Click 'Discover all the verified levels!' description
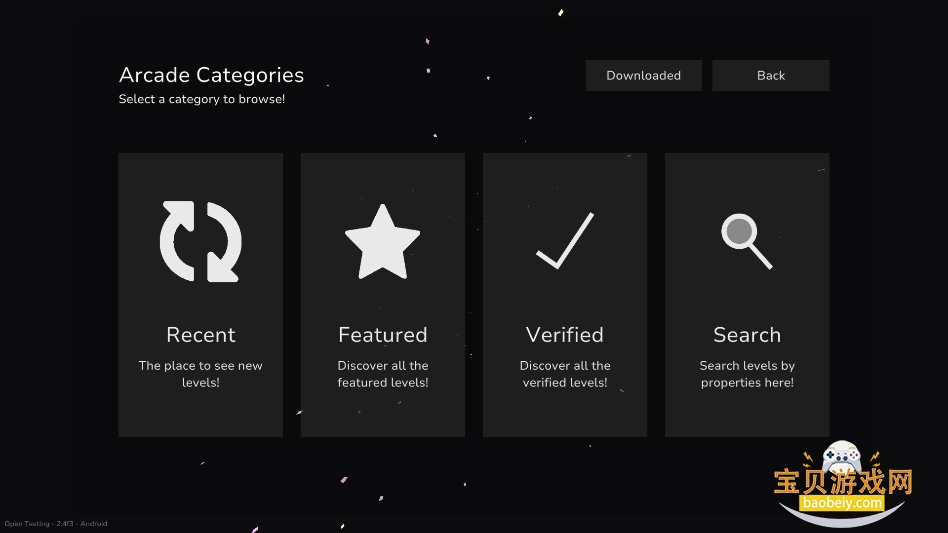The width and height of the screenshot is (948, 533). [565, 374]
